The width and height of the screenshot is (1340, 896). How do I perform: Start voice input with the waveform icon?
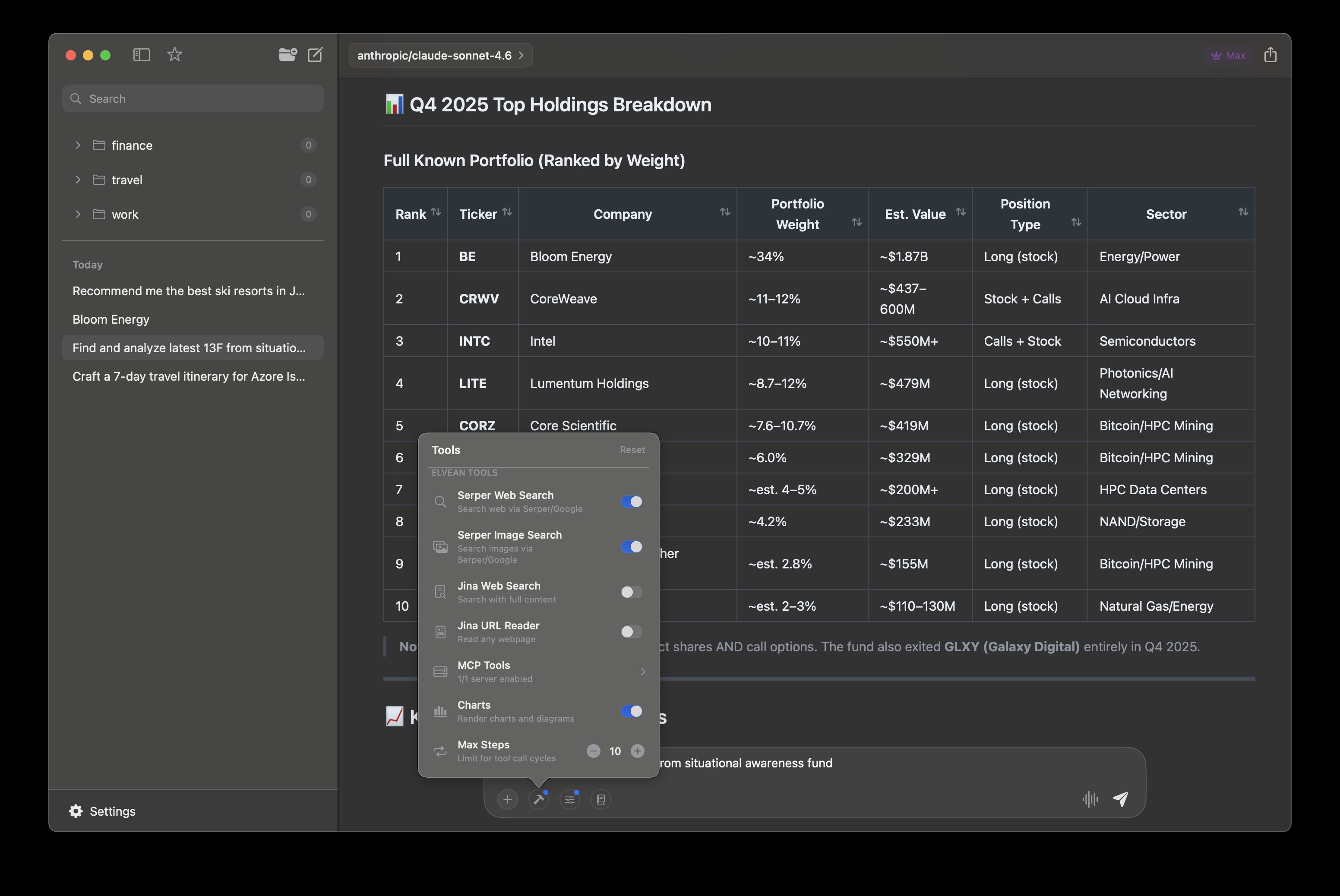coord(1090,799)
